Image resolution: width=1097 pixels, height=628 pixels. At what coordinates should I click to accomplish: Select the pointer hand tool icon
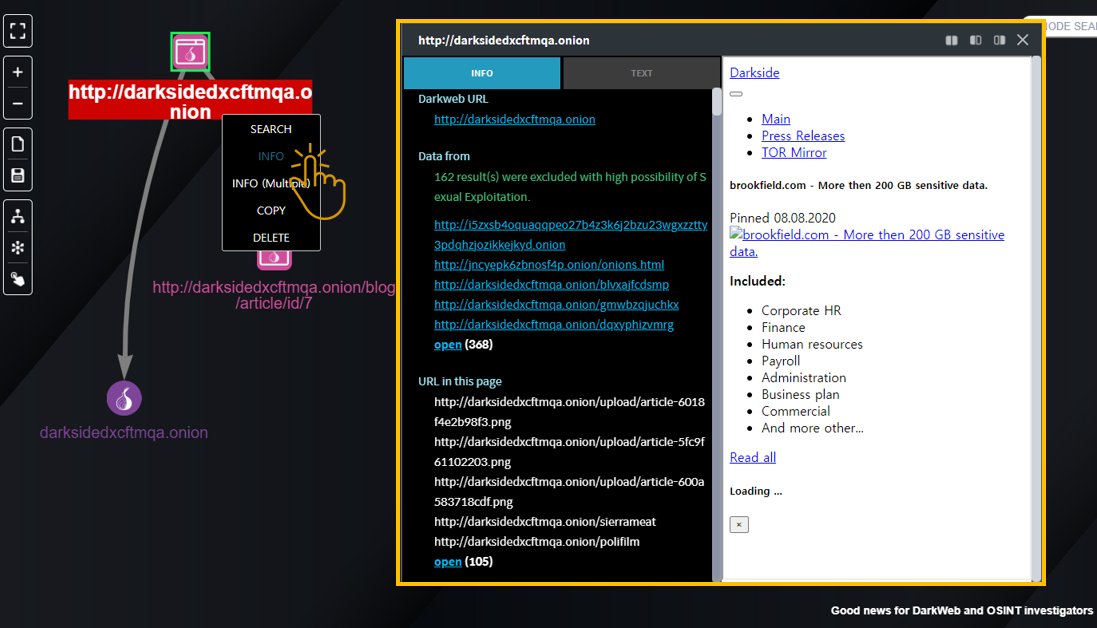pos(17,279)
